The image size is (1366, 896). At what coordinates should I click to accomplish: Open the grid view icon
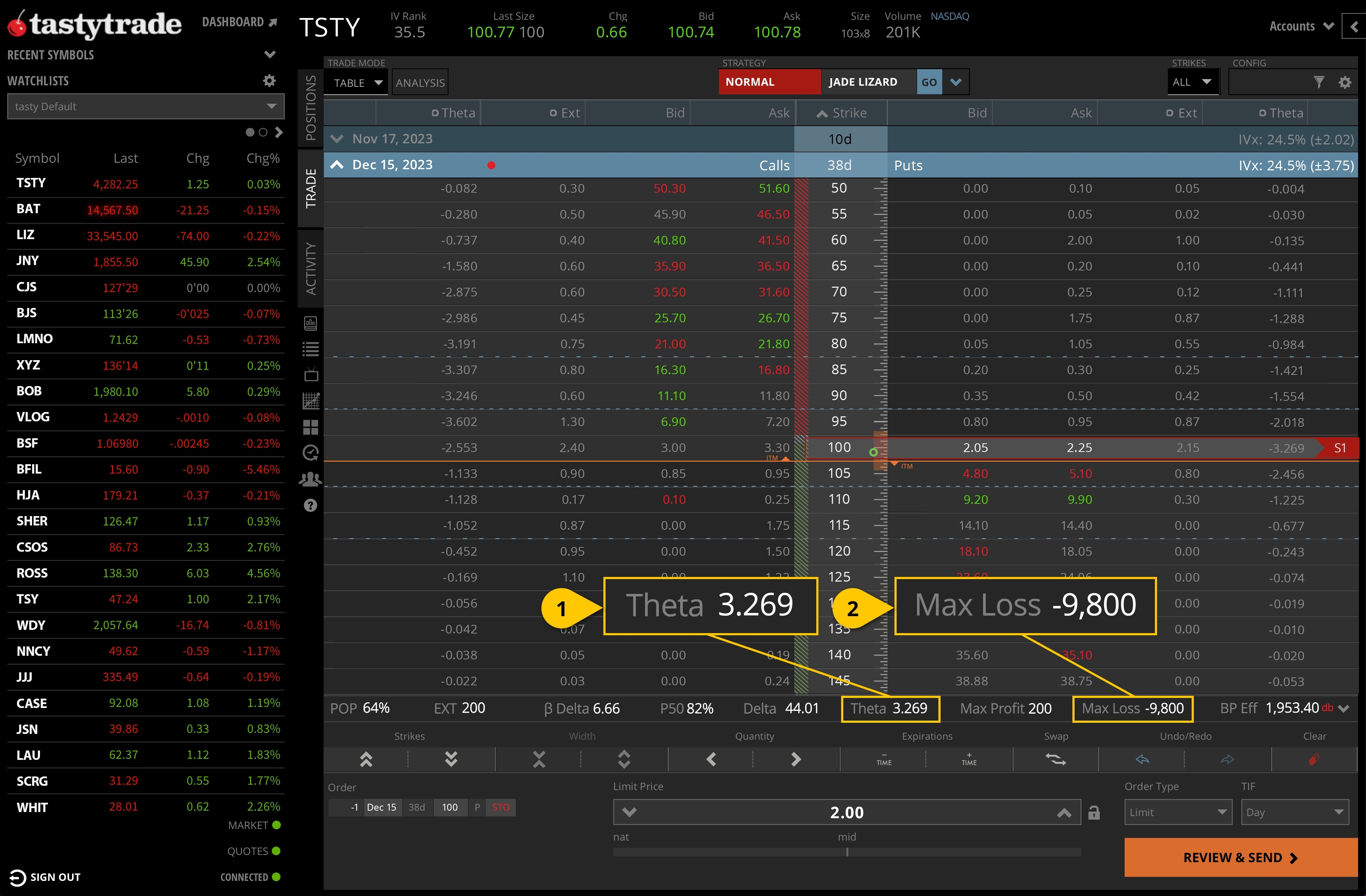311,427
